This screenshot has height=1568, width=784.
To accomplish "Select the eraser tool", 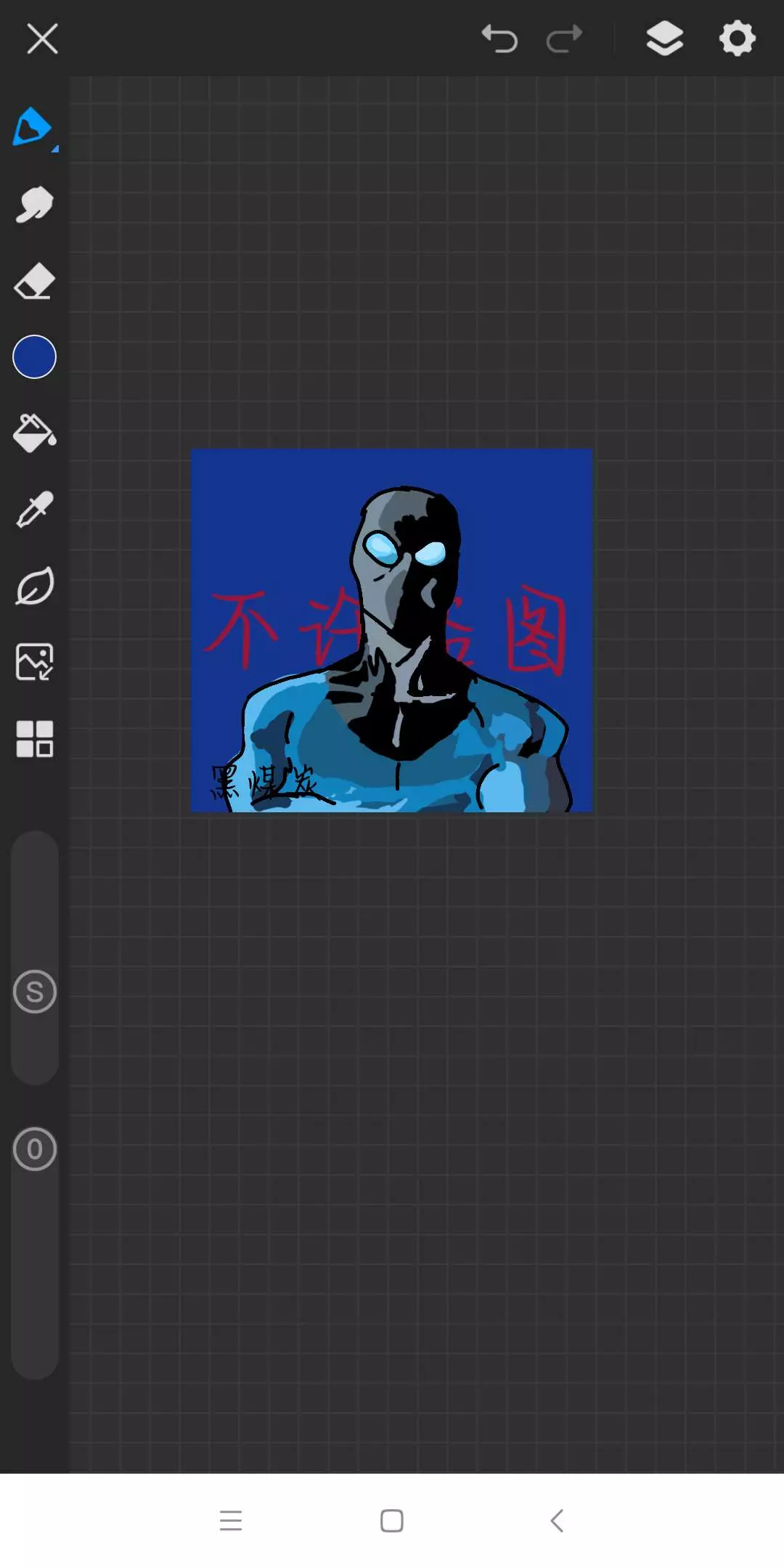I will [34, 281].
